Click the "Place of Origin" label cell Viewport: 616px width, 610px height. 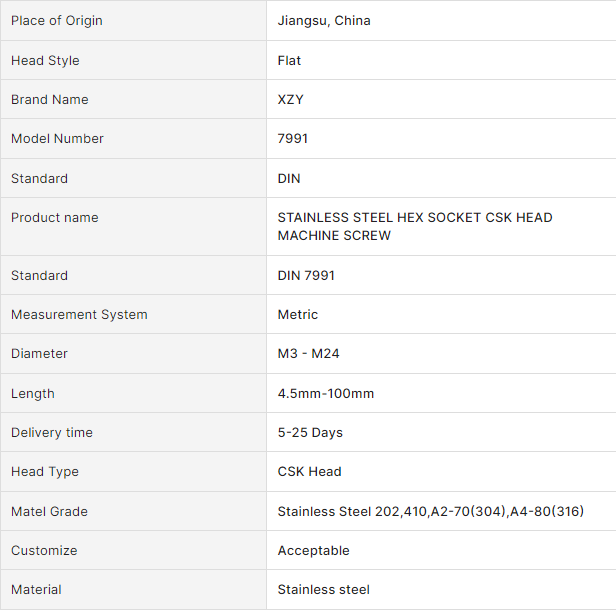[57, 21]
